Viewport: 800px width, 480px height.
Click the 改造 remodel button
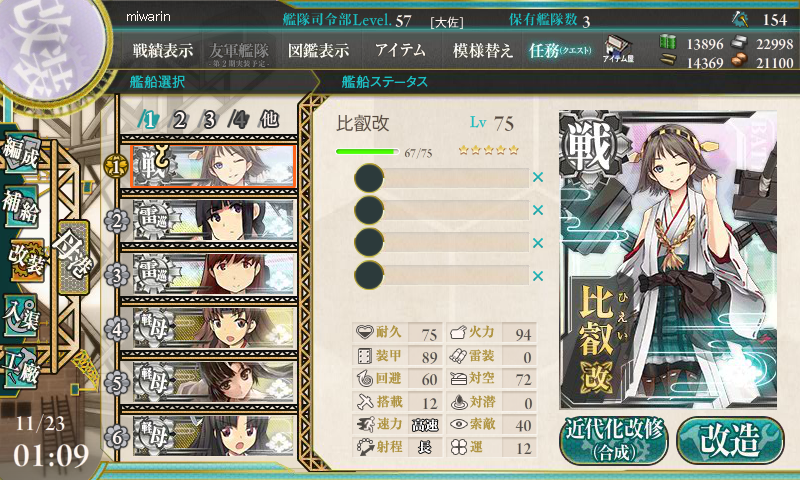tap(730, 440)
